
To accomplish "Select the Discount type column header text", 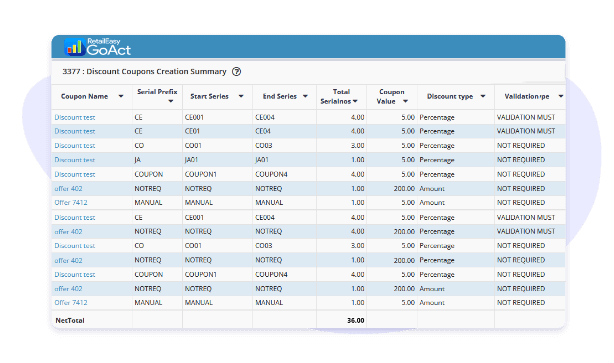I will 450,96.
